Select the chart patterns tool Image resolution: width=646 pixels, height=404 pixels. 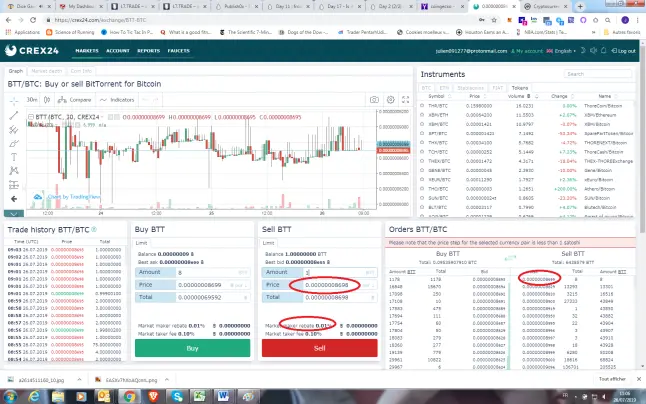coord(14,170)
